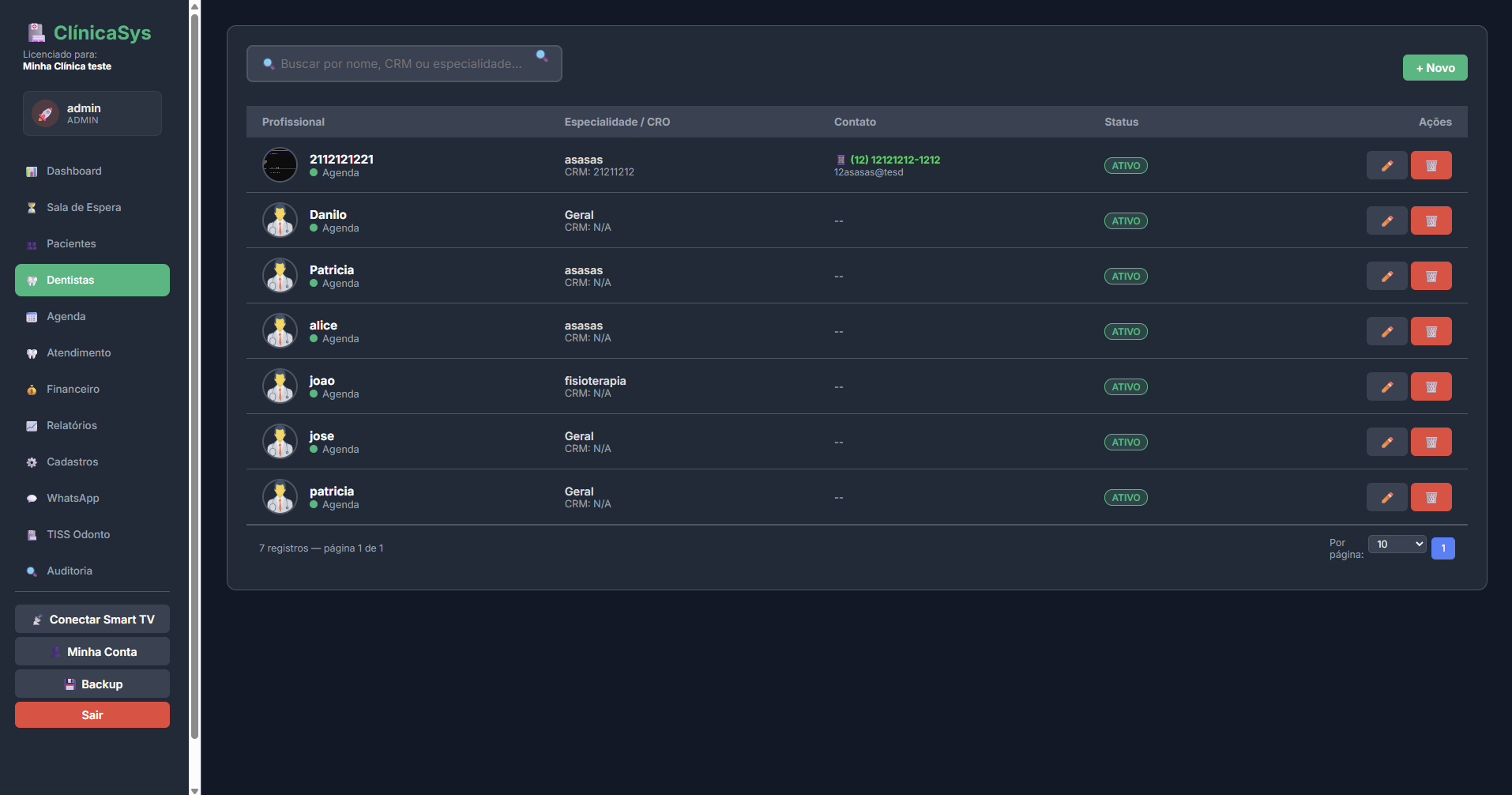Image resolution: width=1512 pixels, height=795 pixels.
Task: Click the rocket avatar icon beside admin
Action: point(45,114)
